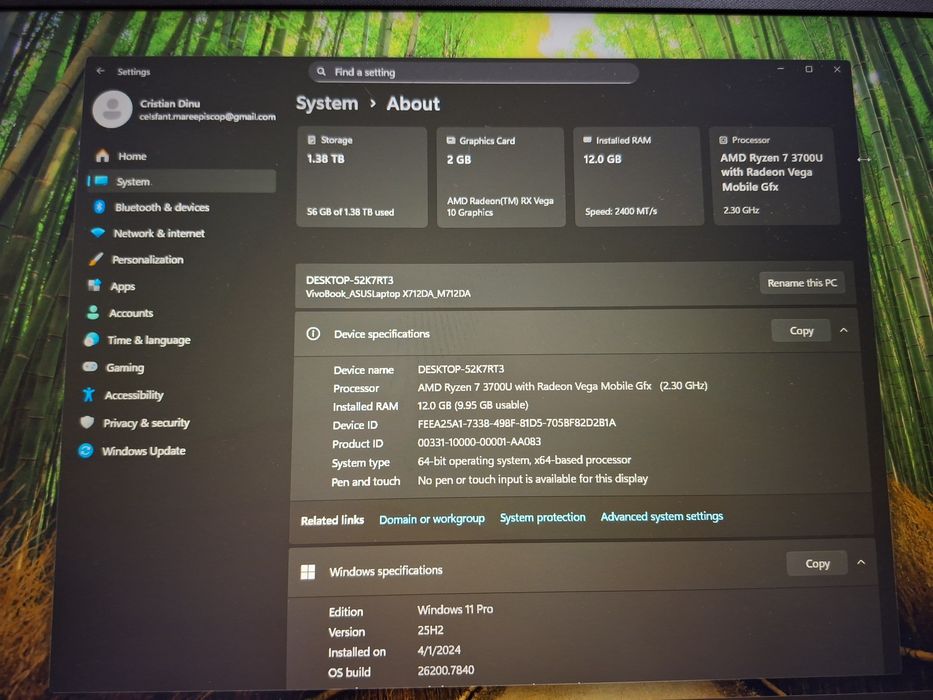This screenshot has height=700, width=933.
Task: Click the Bluetooth & devices icon
Action: [x=99, y=207]
